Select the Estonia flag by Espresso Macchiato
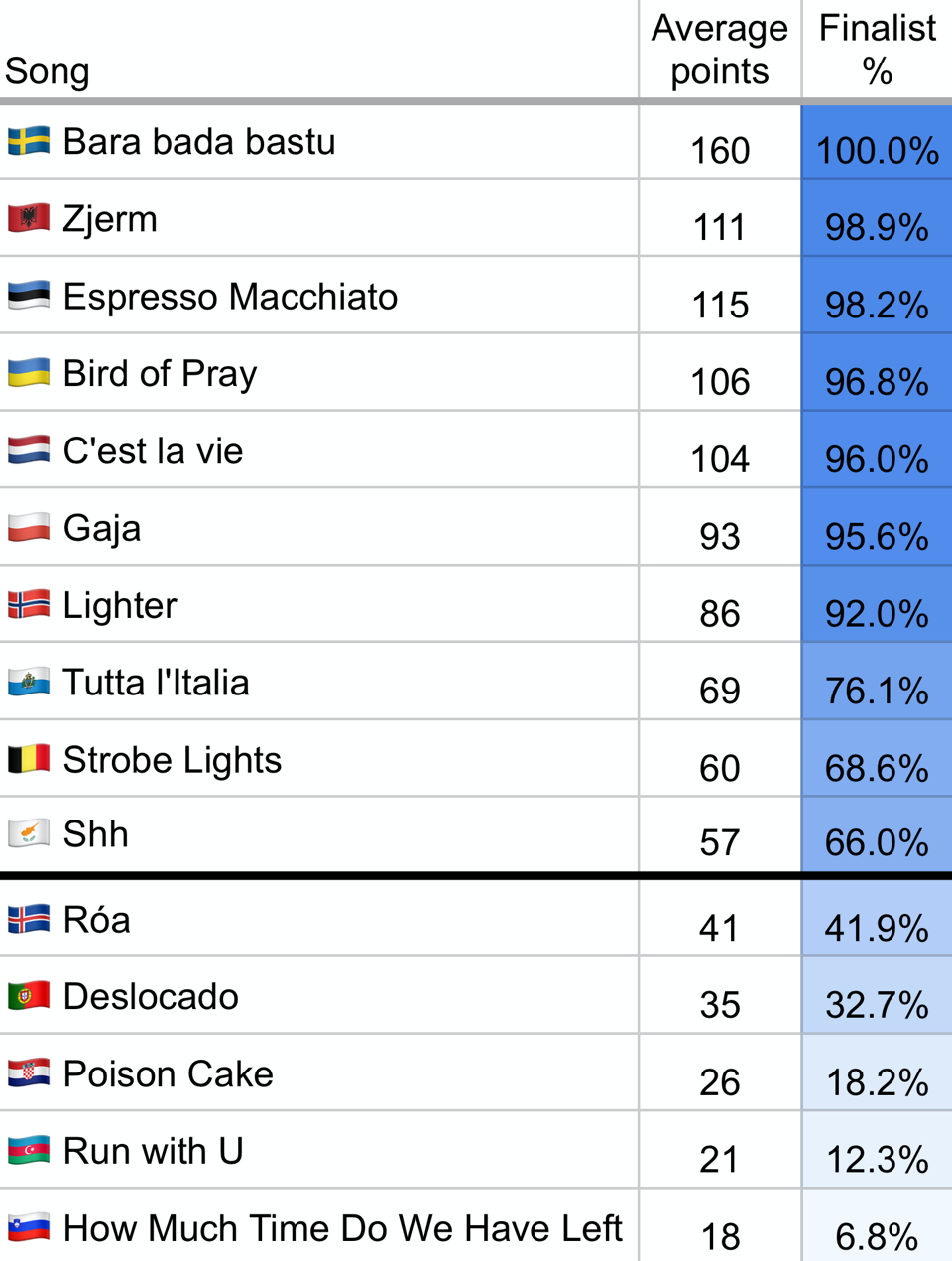Image resolution: width=952 pixels, height=1261 pixels. tap(29, 296)
